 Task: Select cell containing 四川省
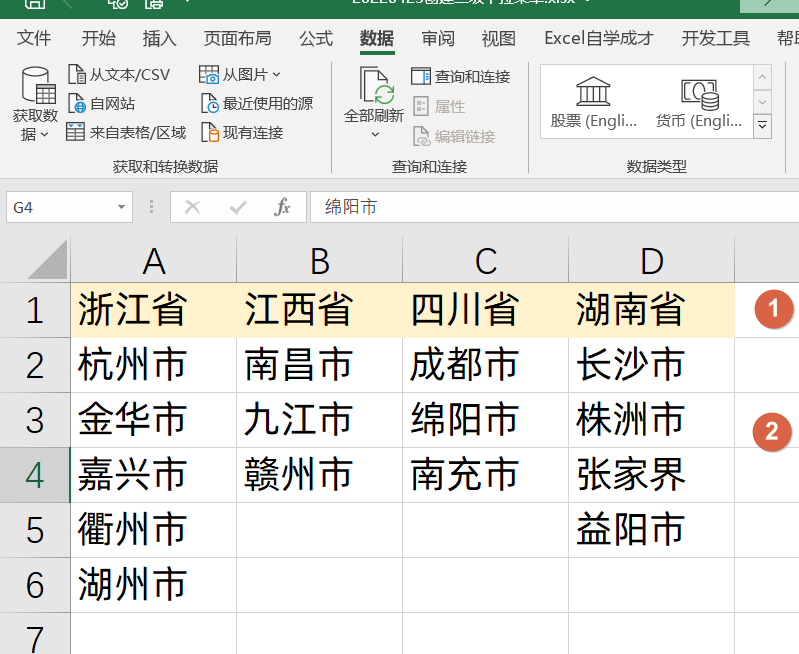click(x=486, y=310)
